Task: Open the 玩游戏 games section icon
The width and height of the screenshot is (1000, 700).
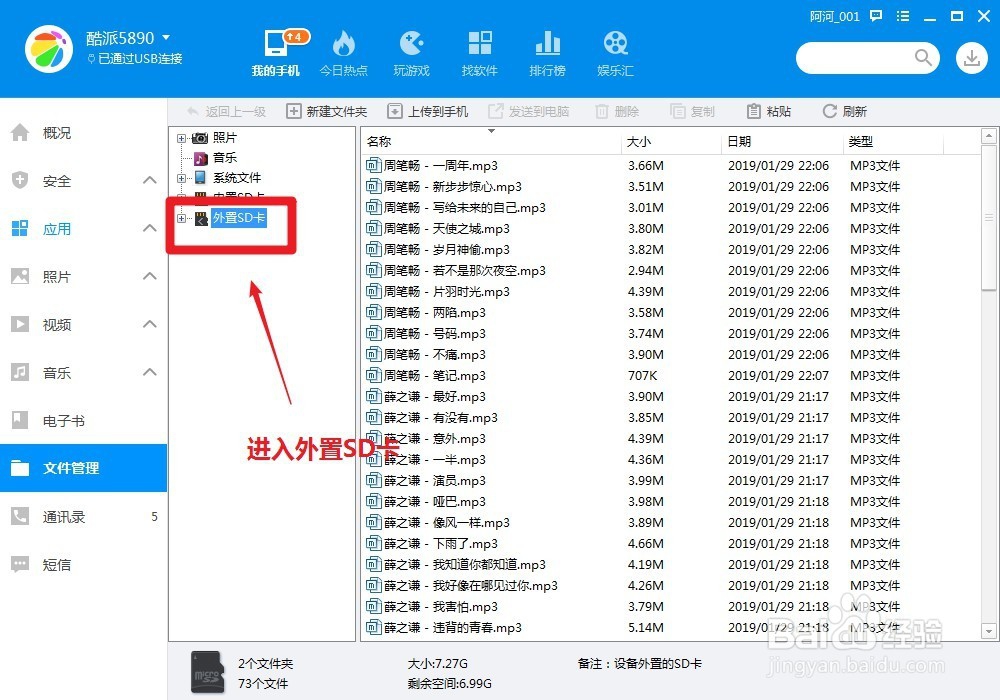Action: [x=411, y=50]
